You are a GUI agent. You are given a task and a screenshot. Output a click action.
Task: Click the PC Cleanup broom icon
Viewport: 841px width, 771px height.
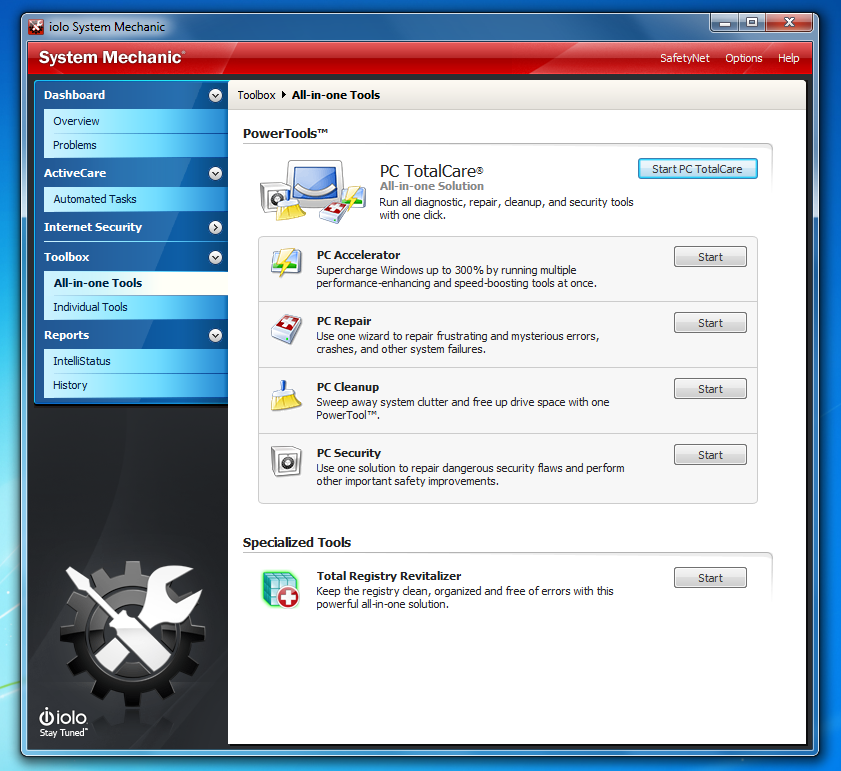point(286,395)
